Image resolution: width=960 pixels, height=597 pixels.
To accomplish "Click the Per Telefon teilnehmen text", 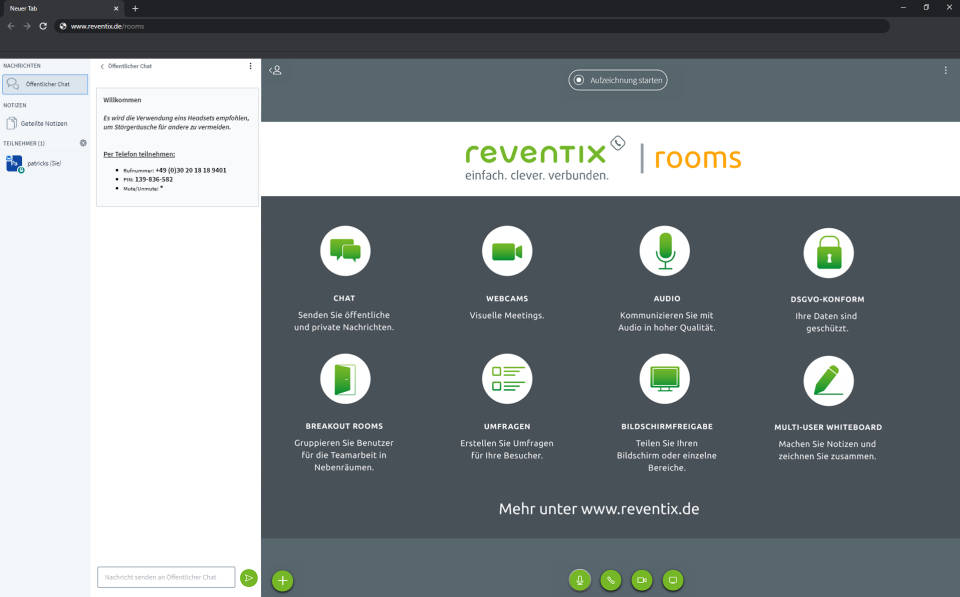I will (139, 154).
